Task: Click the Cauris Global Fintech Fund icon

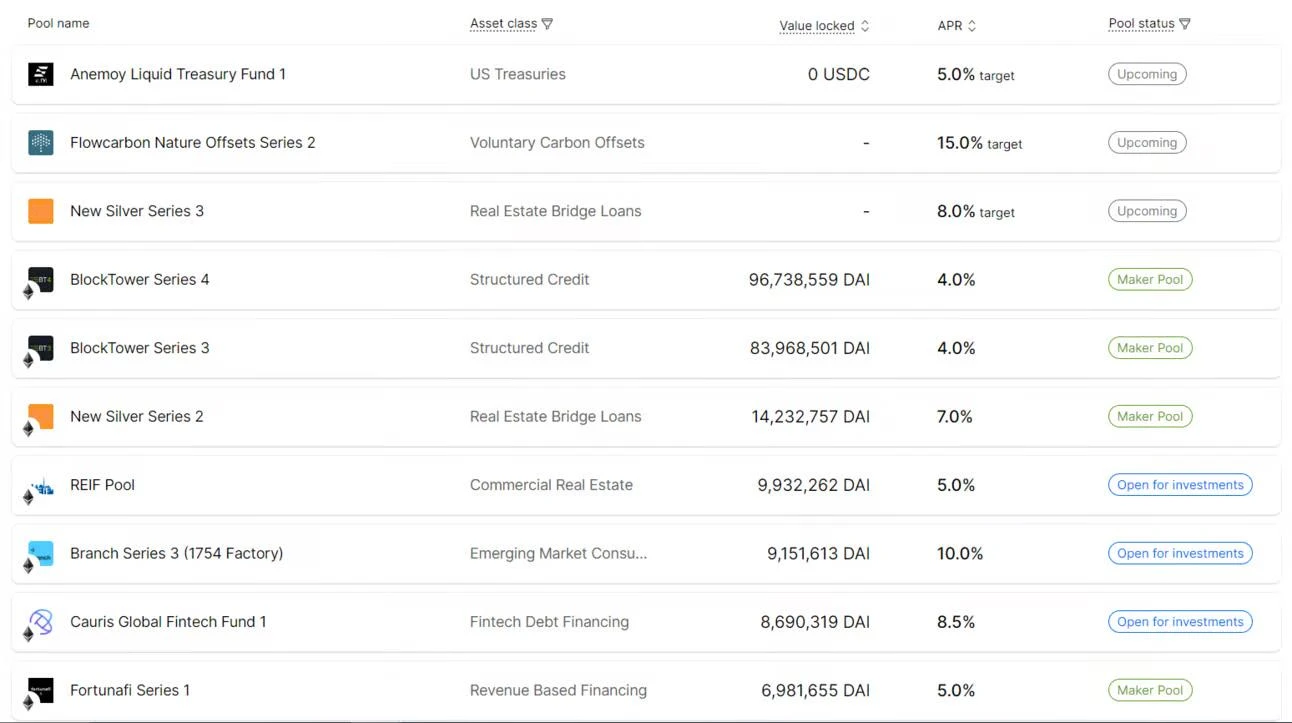Action: point(41,622)
